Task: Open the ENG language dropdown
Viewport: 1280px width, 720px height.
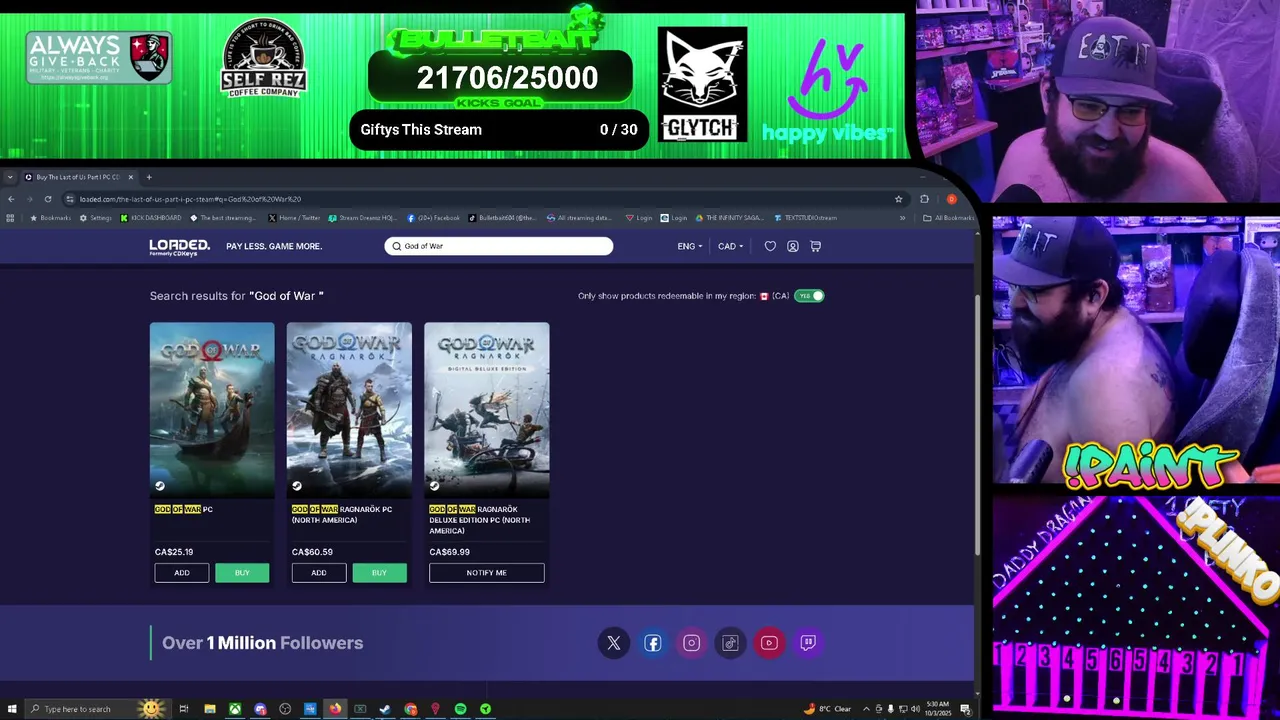Action: pyautogui.click(x=690, y=246)
